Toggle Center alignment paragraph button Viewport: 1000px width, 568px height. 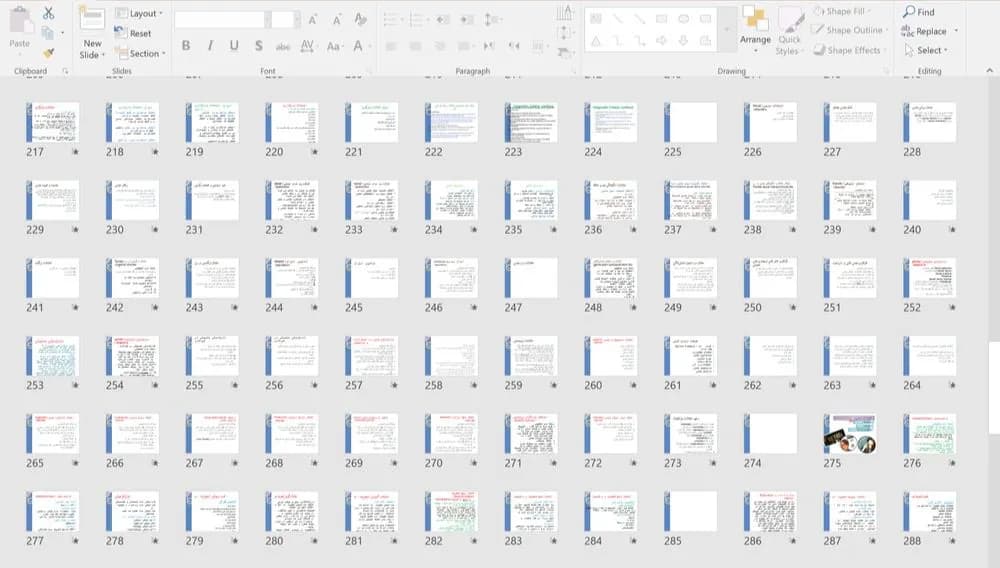415,47
